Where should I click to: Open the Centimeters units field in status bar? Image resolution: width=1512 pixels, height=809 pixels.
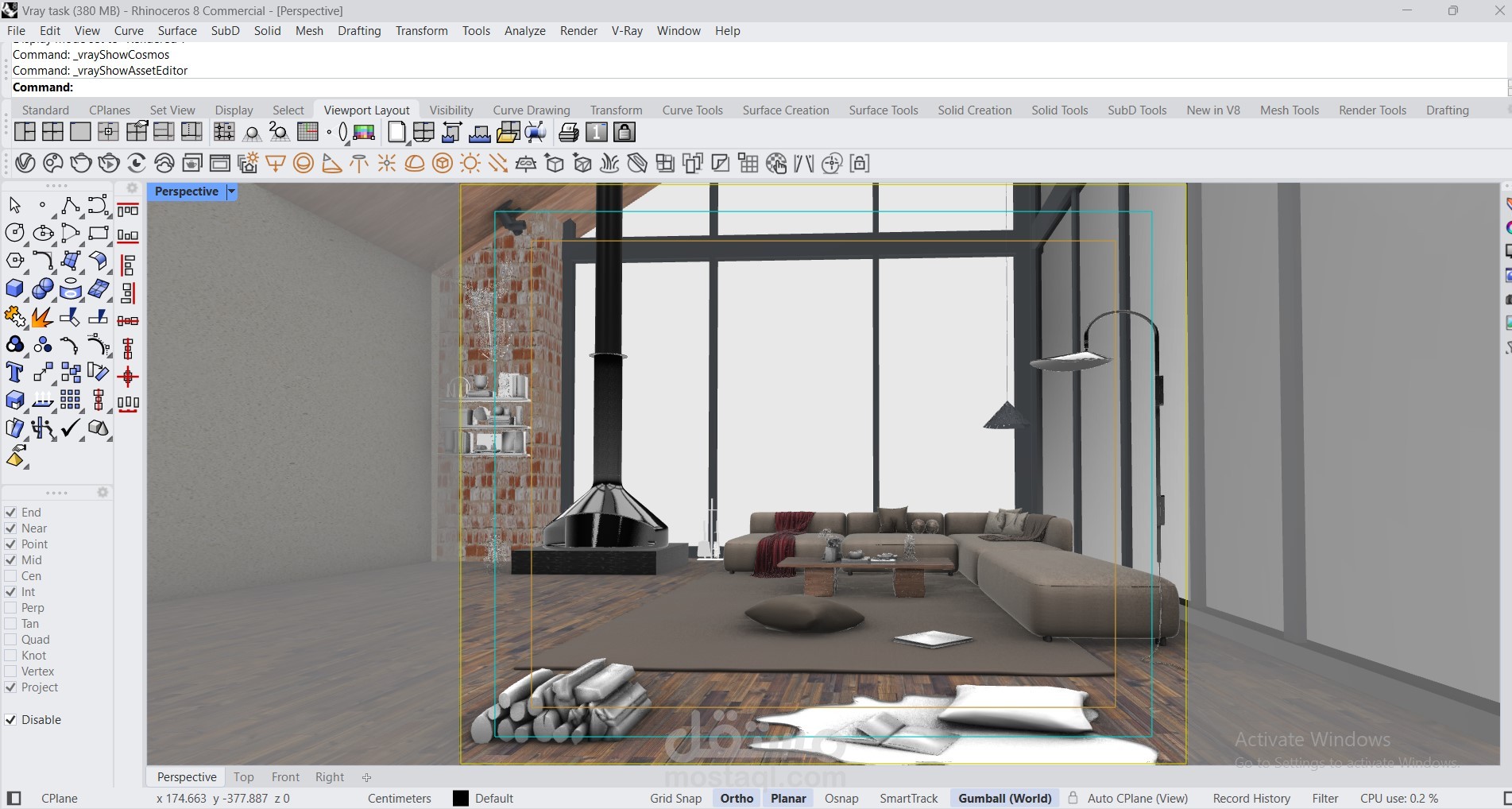coord(400,799)
